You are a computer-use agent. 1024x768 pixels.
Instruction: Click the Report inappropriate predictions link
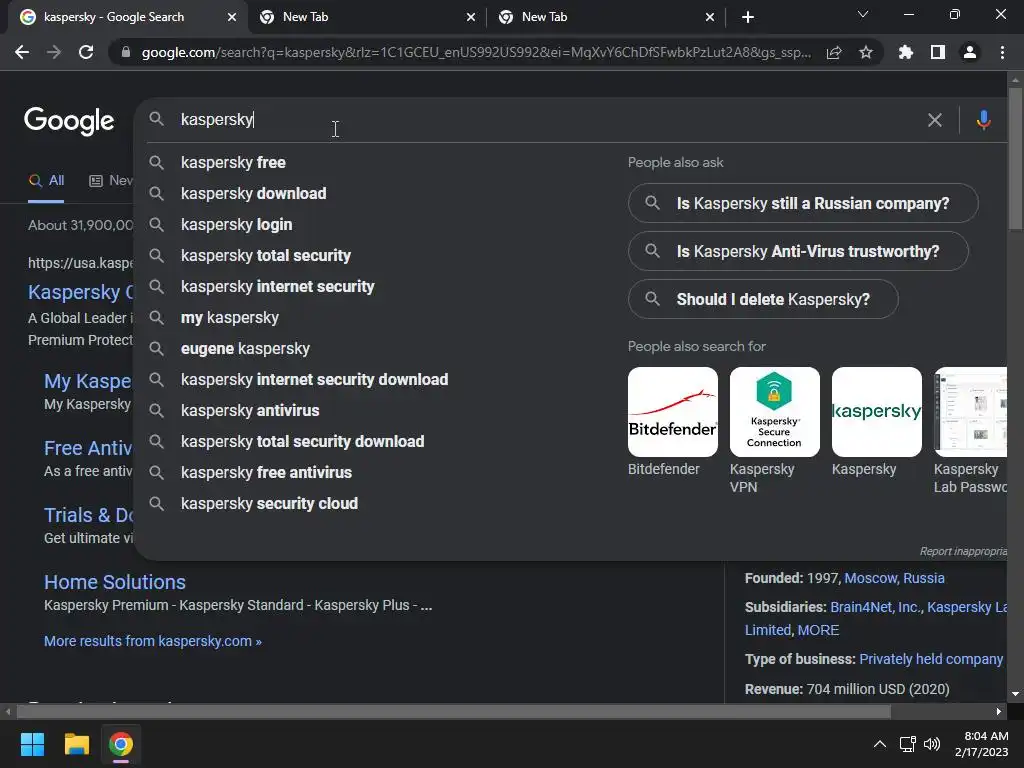coord(963,551)
